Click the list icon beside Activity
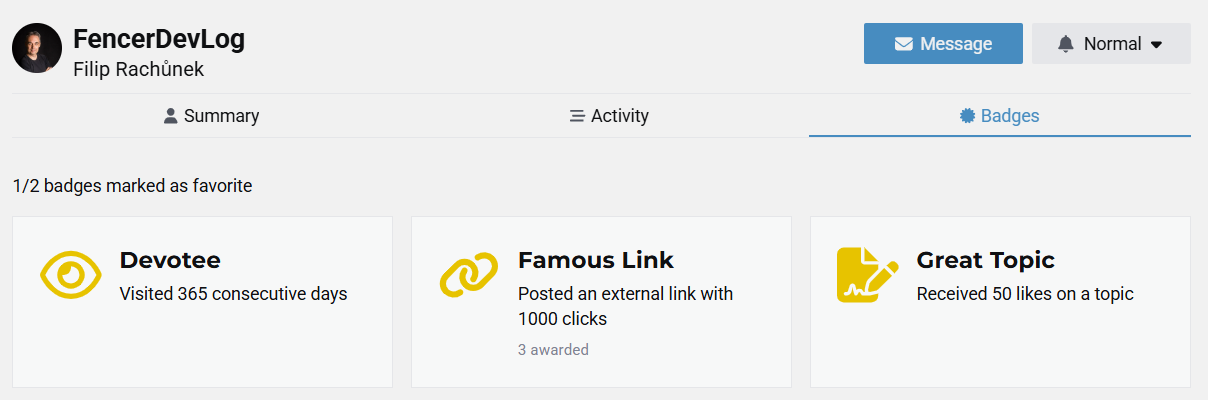This screenshot has width=1208, height=400. click(x=577, y=116)
